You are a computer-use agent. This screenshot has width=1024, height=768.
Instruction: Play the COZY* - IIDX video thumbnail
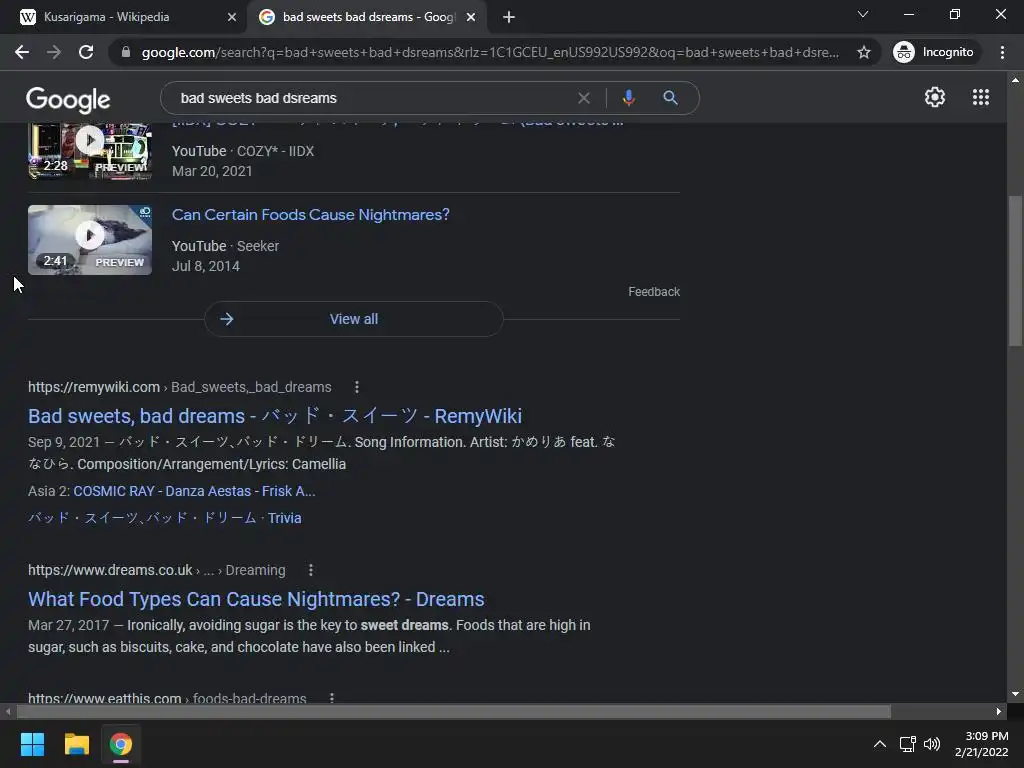pos(90,151)
